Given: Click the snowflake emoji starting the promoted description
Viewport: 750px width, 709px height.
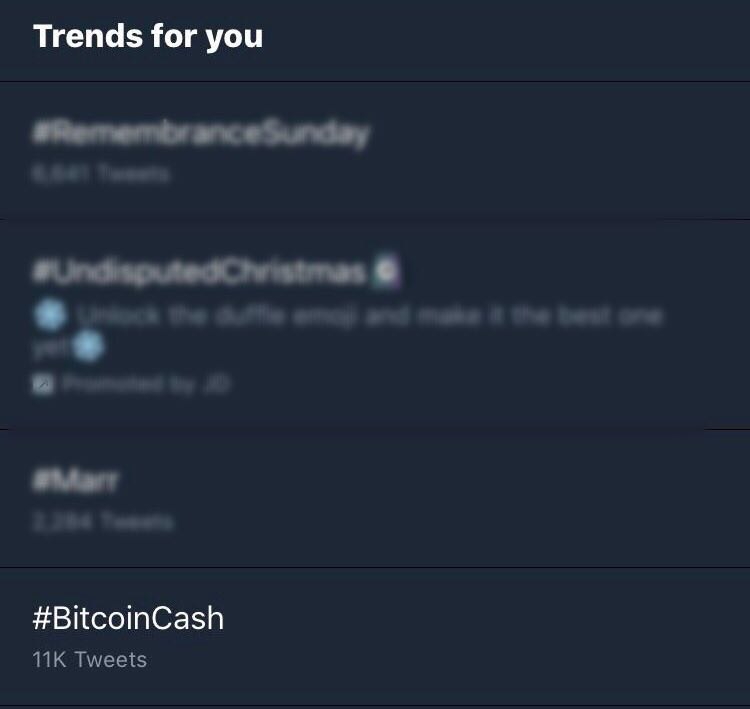Looking at the screenshot, I should (50, 315).
